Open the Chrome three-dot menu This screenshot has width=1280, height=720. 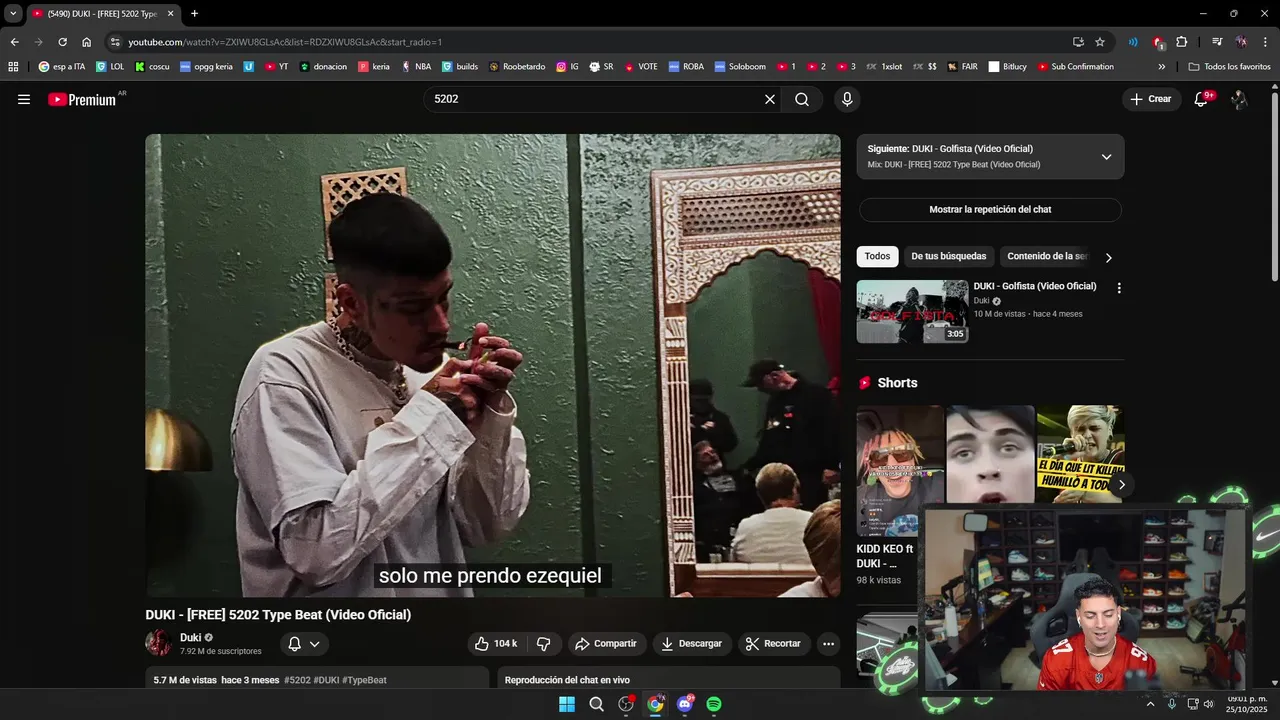[x=1265, y=42]
